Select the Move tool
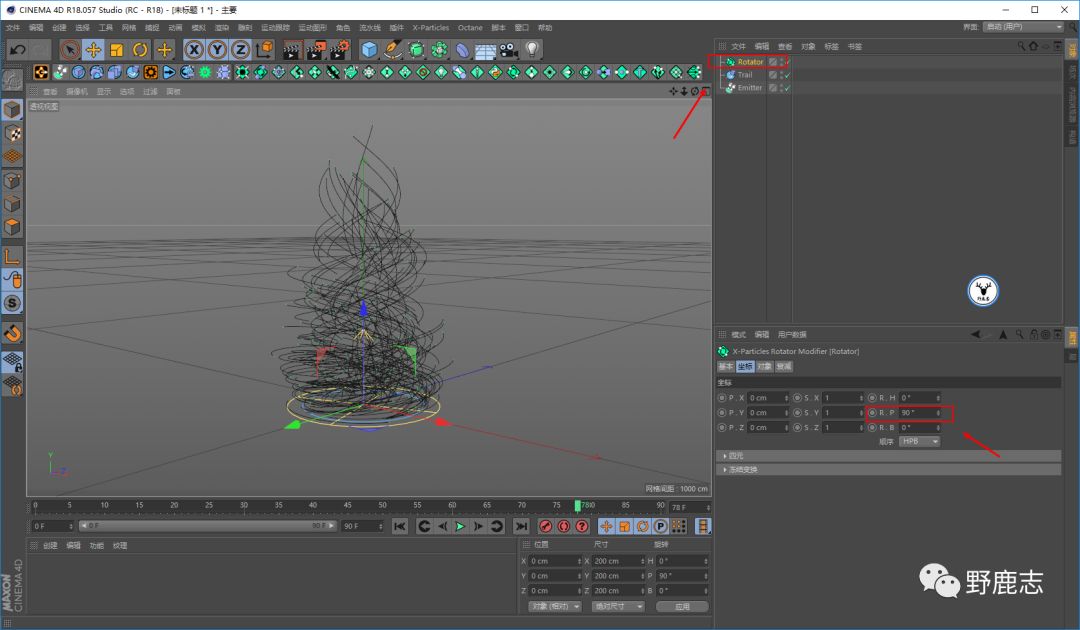 coord(93,49)
